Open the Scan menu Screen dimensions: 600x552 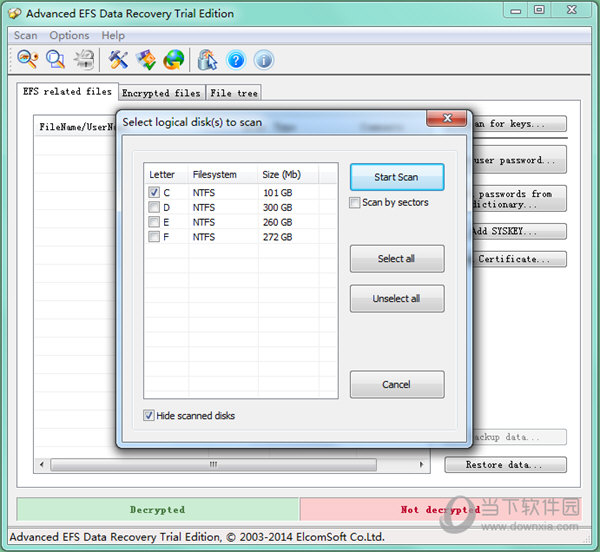25,35
